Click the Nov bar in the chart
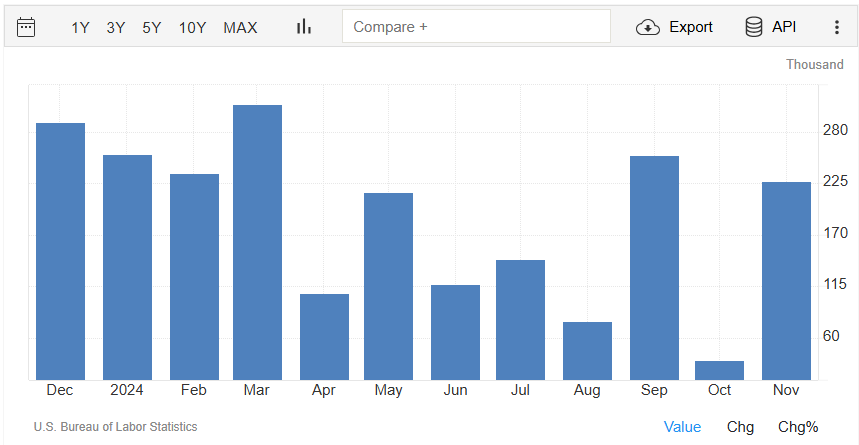The width and height of the screenshot is (859, 445). [x=786, y=281]
